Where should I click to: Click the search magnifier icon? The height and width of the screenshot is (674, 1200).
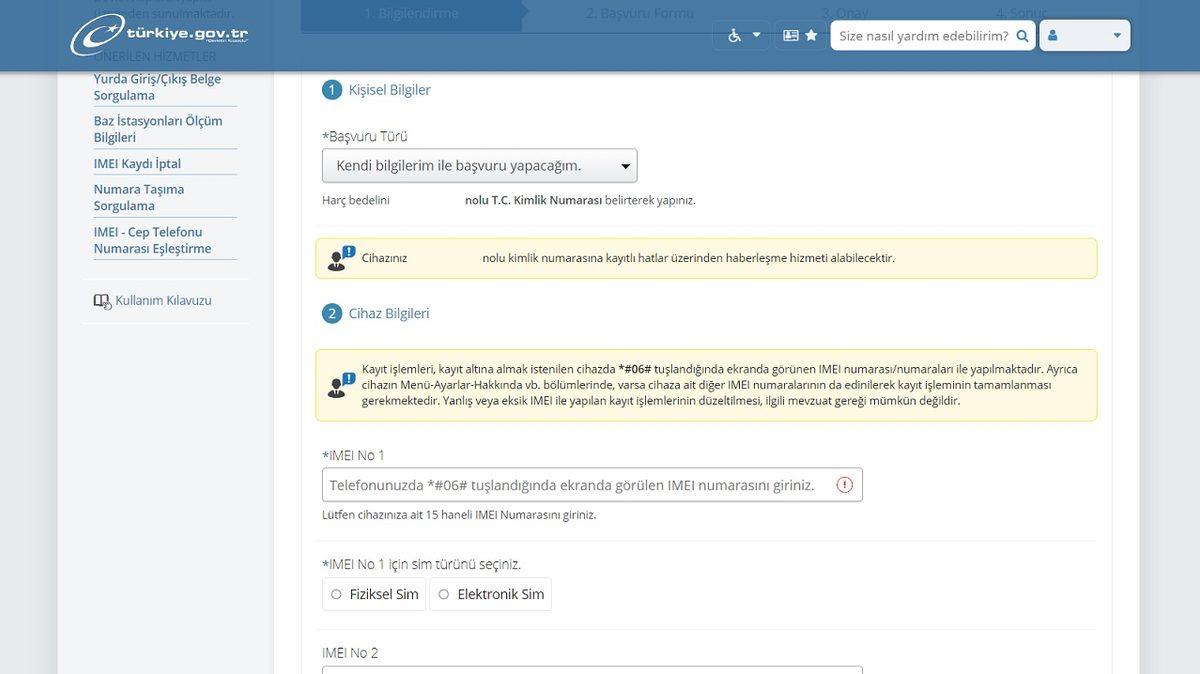[1022, 36]
